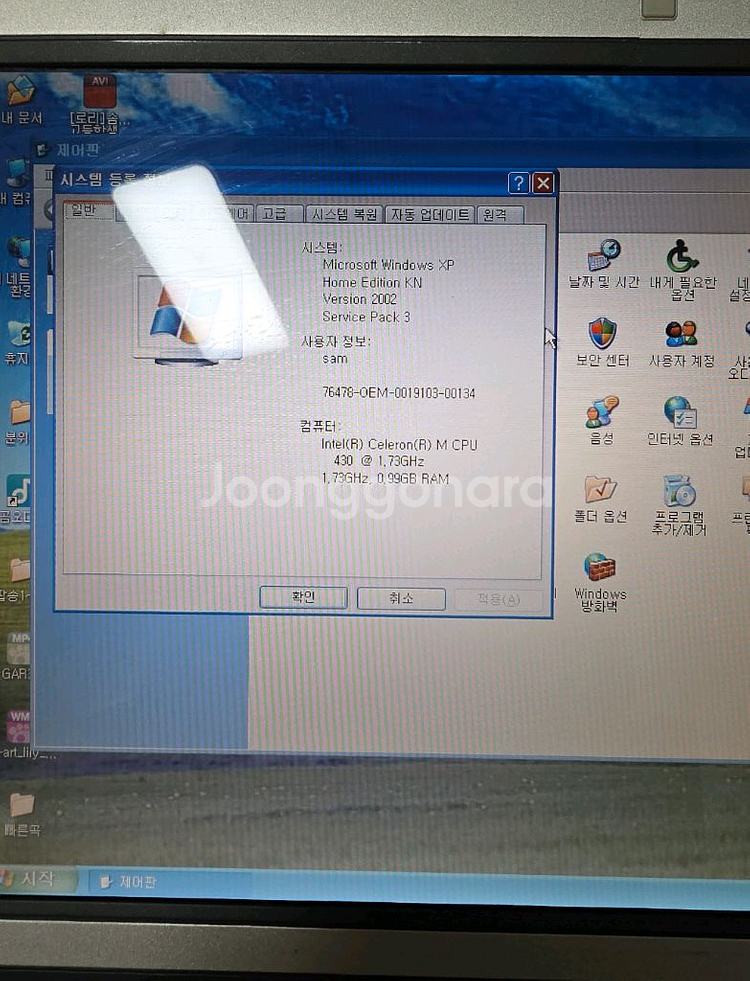Click the help question mark button
Viewport: 750px width, 981px height.
pyautogui.click(x=519, y=183)
